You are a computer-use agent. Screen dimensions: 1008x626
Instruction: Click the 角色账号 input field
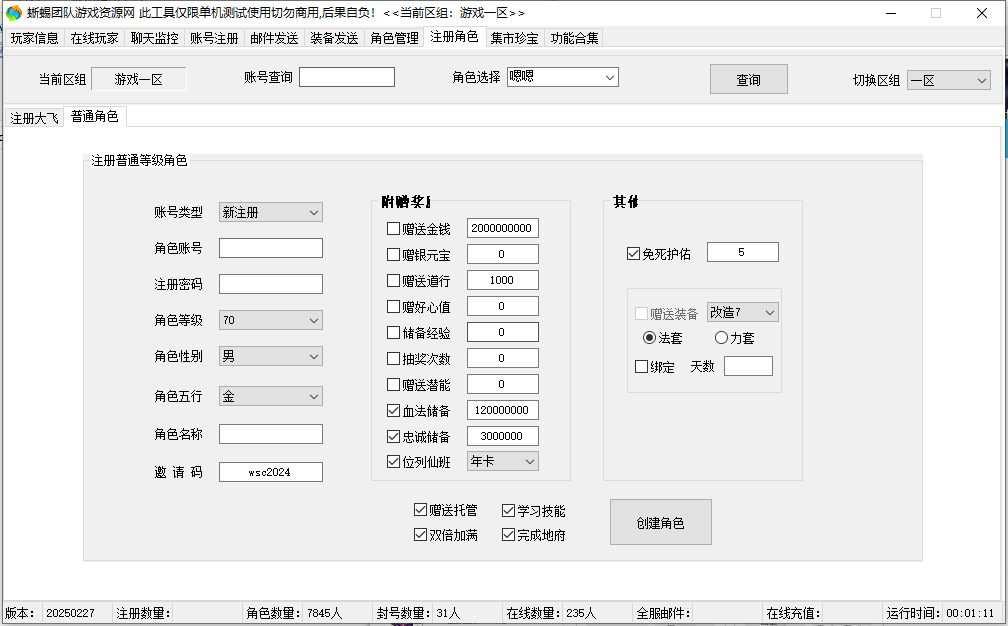[x=271, y=248]
